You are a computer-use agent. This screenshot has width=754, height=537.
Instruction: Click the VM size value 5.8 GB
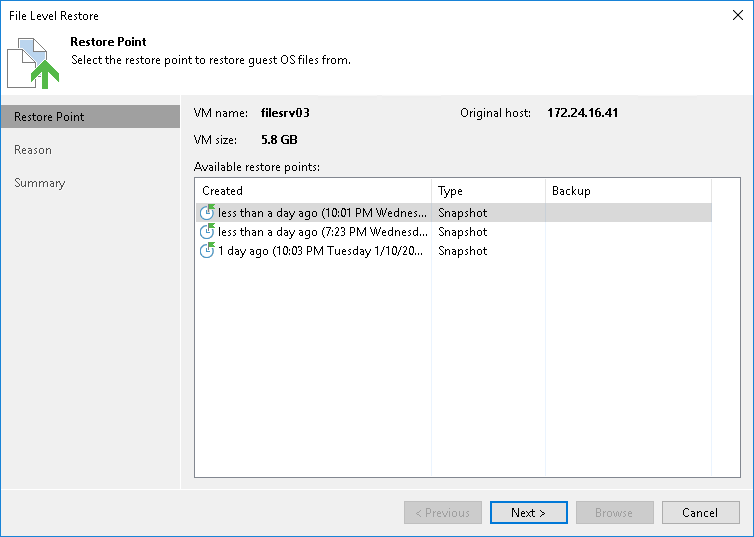pos(279,140)
